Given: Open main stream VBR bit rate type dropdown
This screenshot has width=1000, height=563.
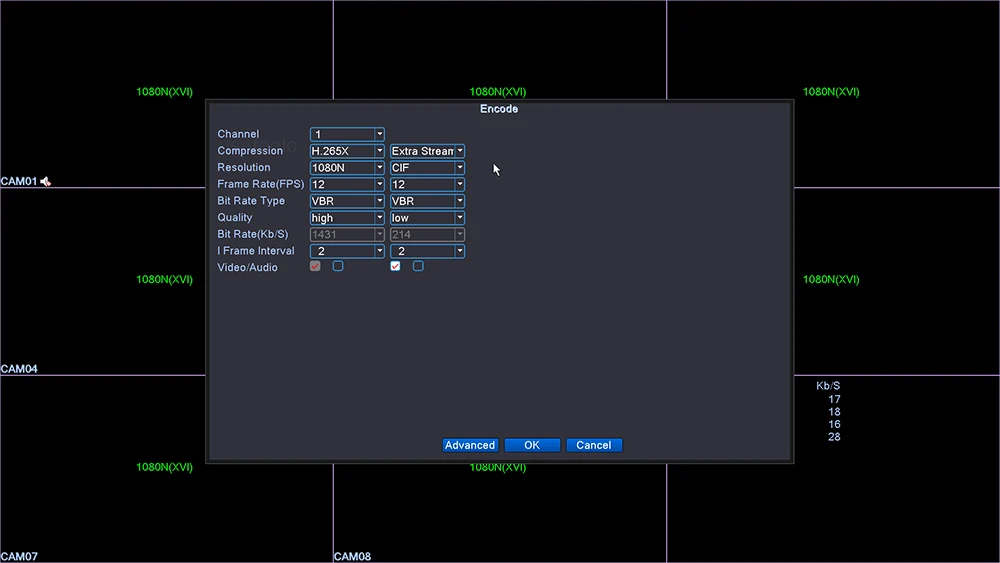Looking at the screenshot, I should coord(347,201).
